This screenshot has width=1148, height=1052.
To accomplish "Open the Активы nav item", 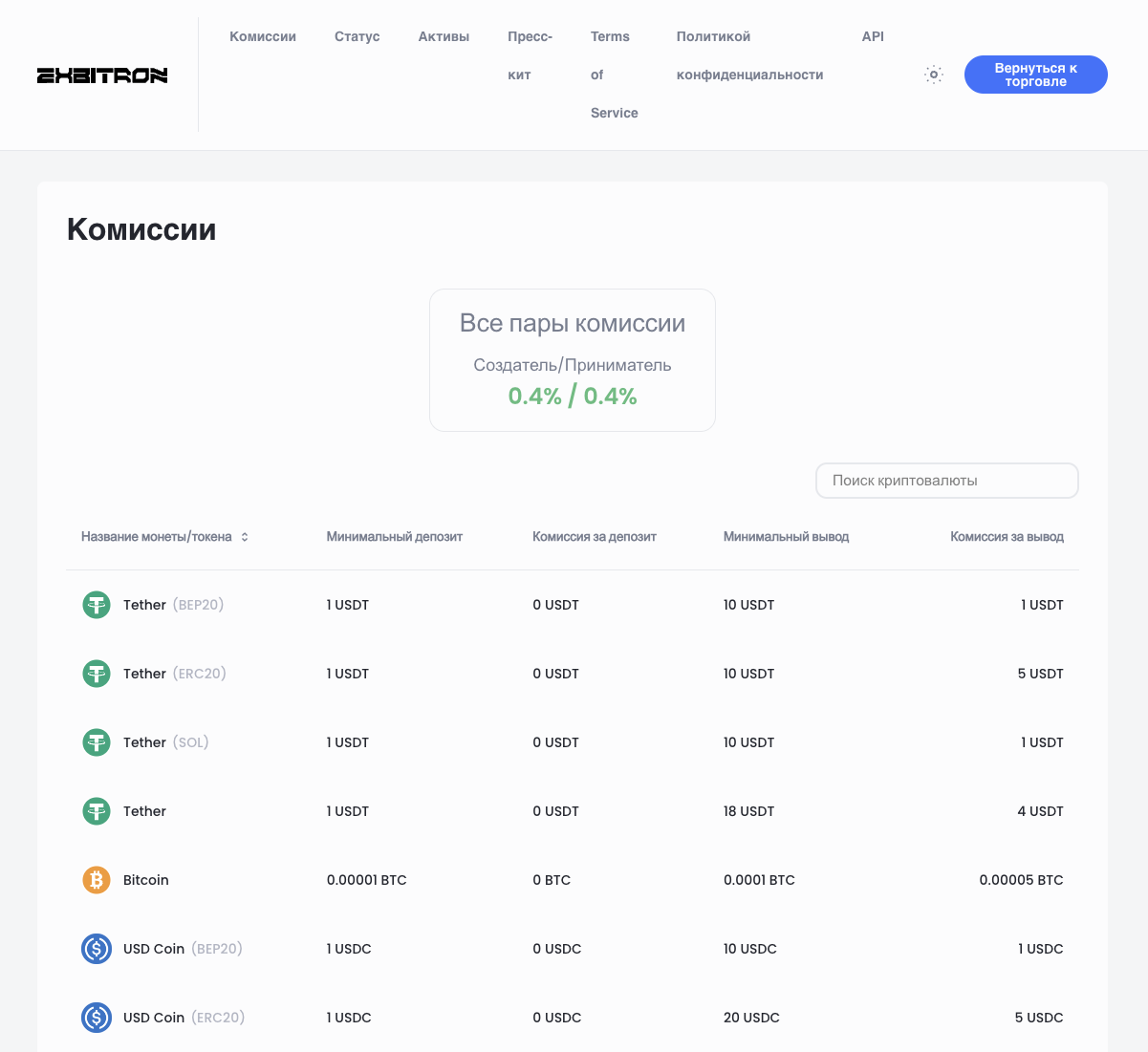I will 444,36.
